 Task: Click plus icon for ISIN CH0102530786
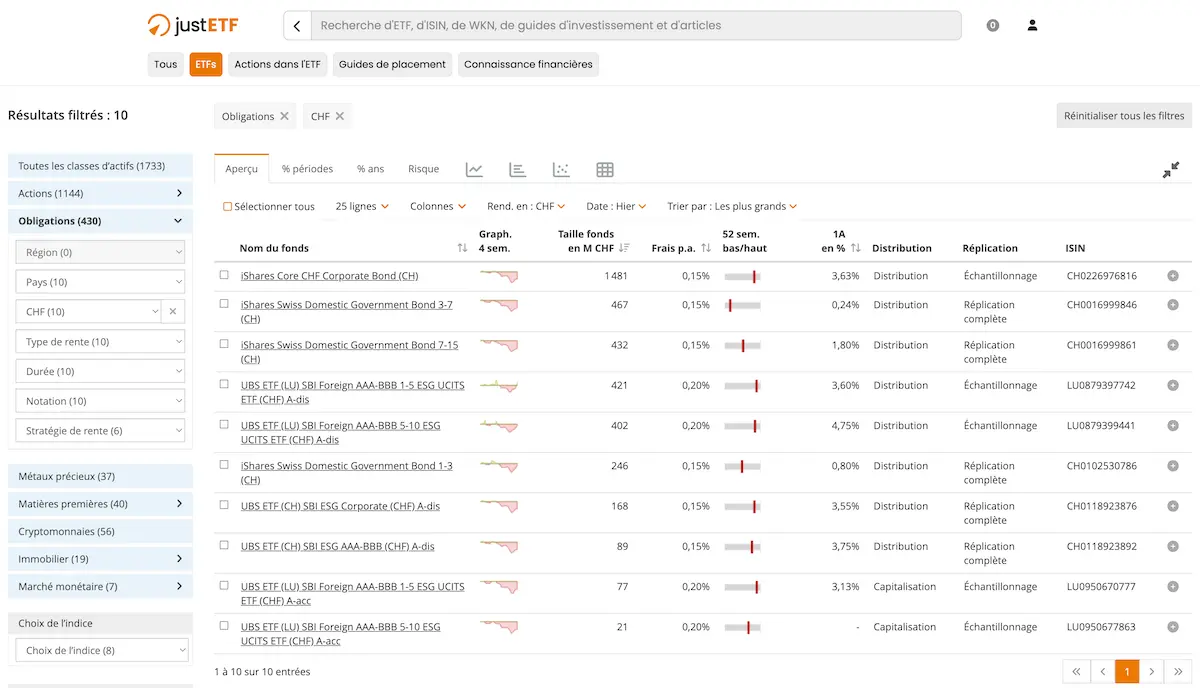tap(1172, 466)
